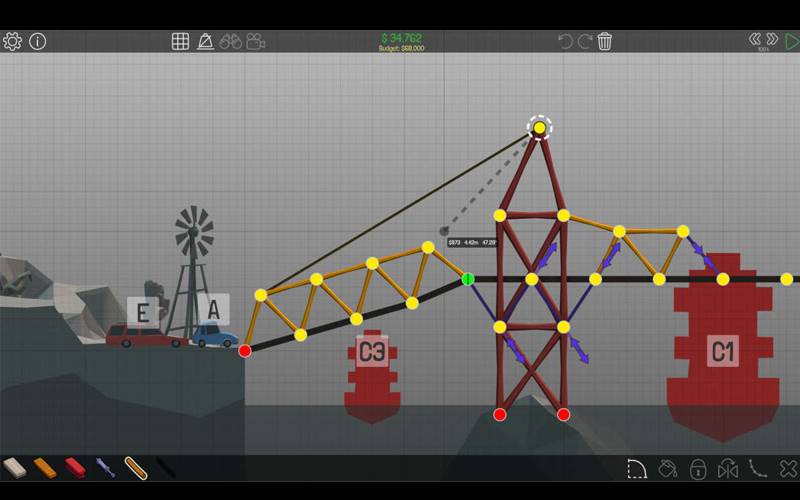Toggle the triangle tracing tool
Image resolution: width=800 pixels, height=500 pixels.
click(205, 41)
